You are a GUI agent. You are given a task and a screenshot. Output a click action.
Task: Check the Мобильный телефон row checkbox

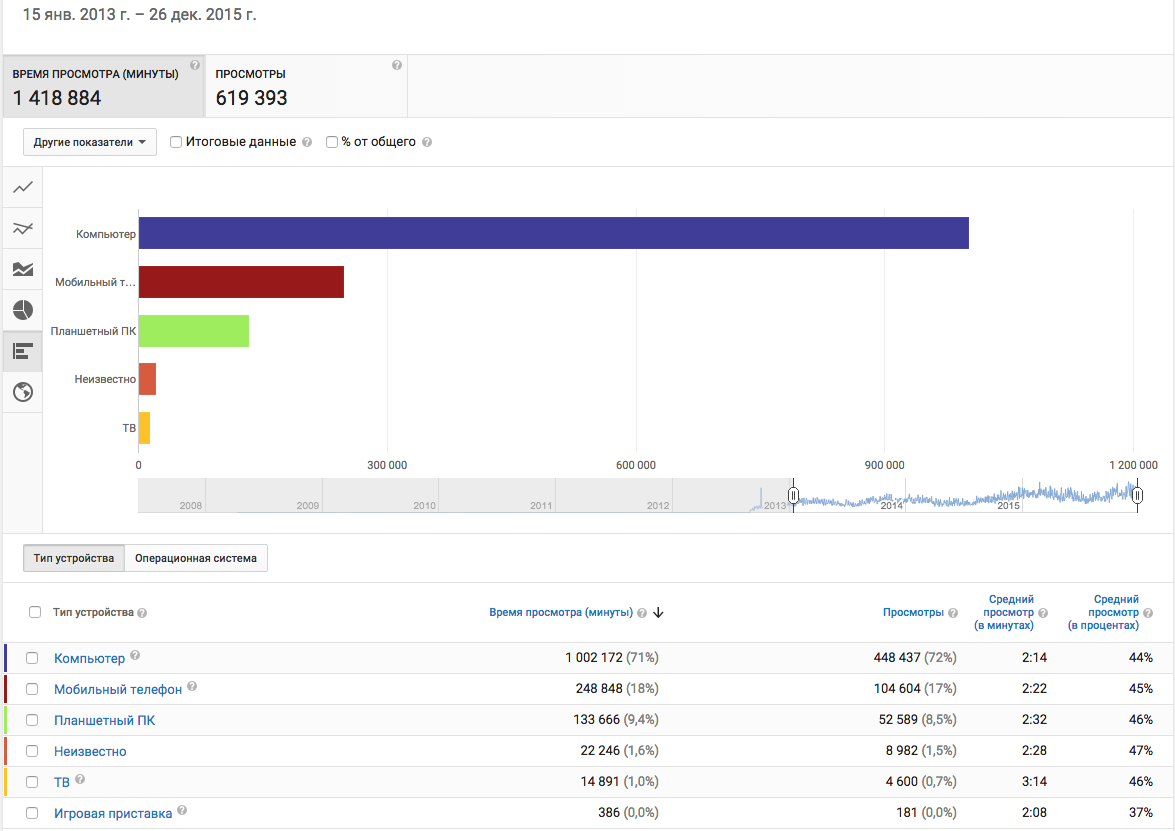coord(32,689)
